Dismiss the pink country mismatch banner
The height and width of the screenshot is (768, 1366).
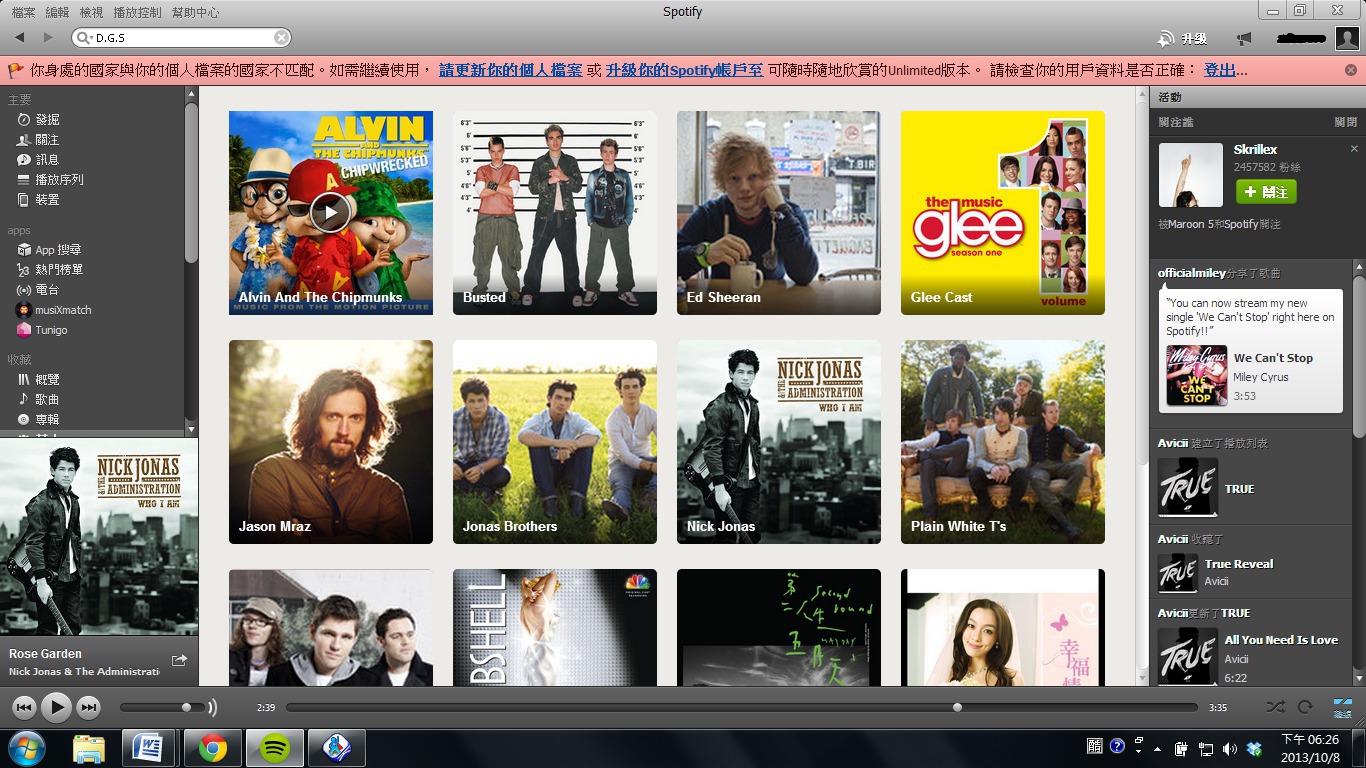click(x=1351, y=70)
